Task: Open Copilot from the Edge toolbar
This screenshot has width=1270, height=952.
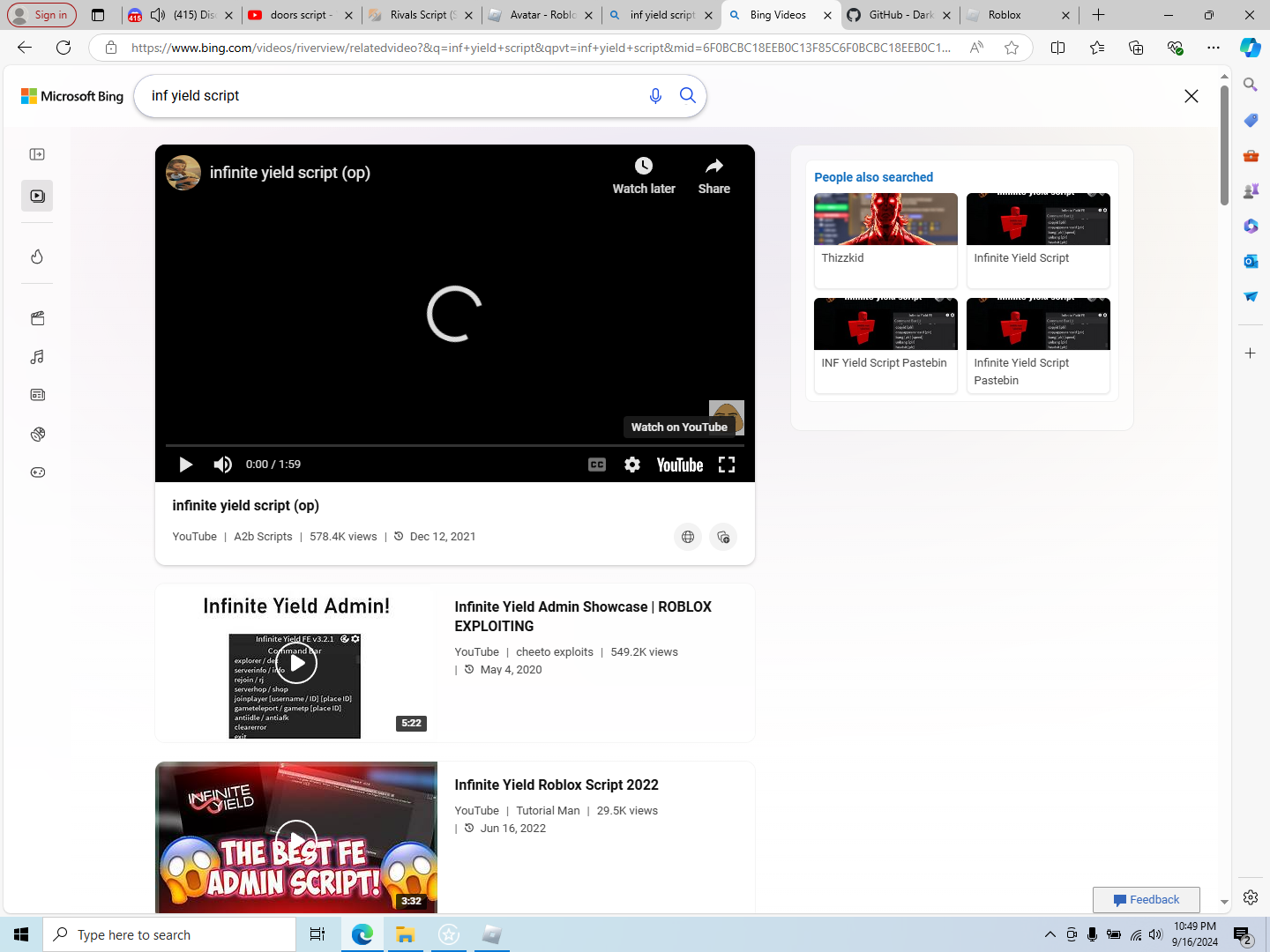Action: [1250, 48]
